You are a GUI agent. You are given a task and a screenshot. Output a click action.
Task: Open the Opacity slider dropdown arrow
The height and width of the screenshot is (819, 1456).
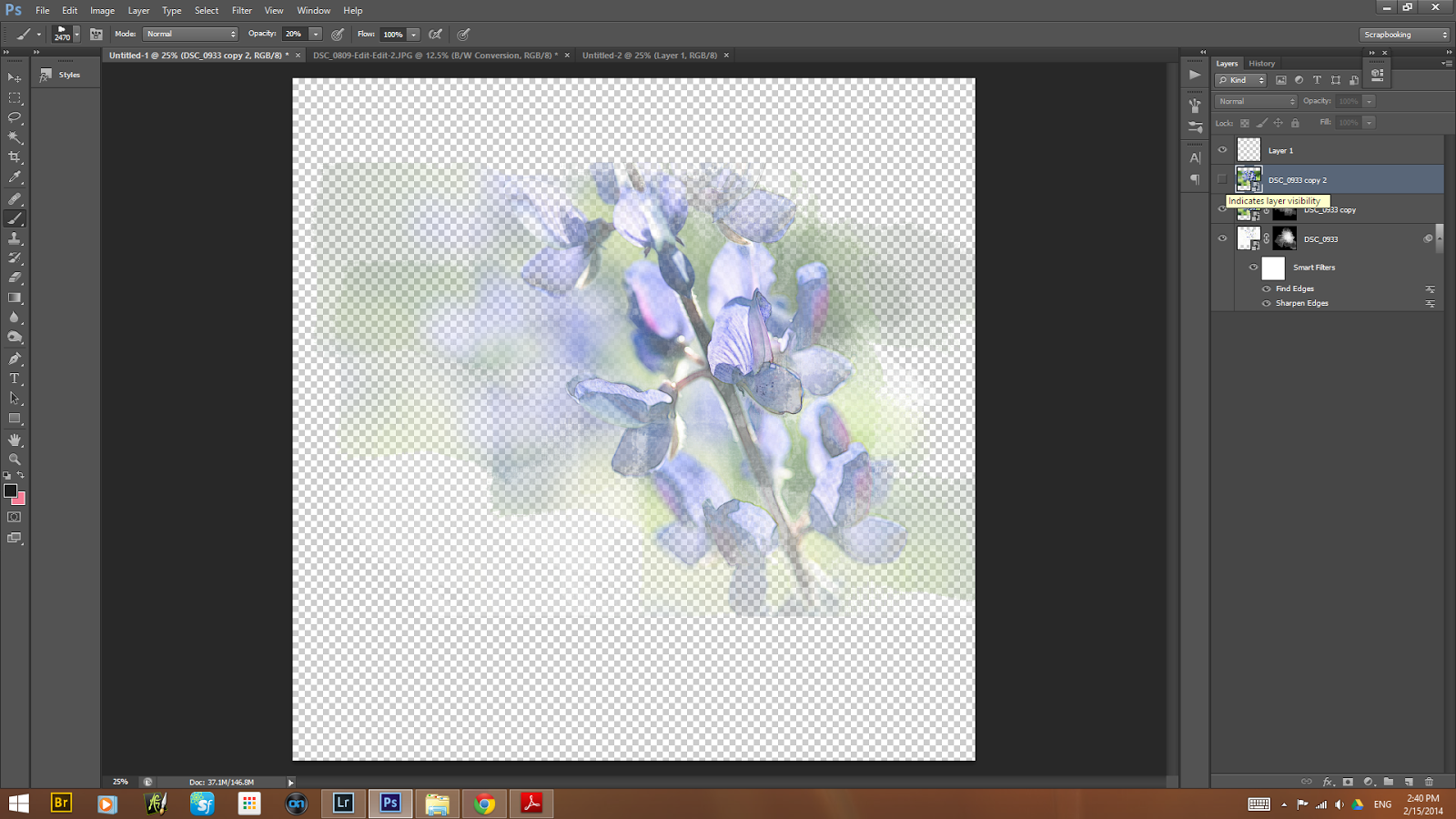(x=315, y=34)
